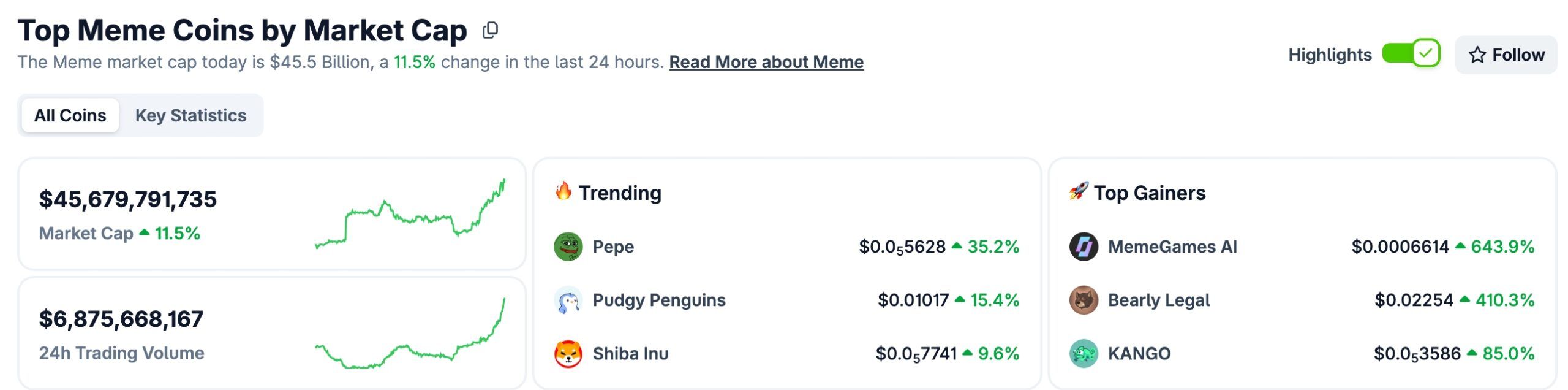
Task: Click the Follow button
Action: (1506, 55)
